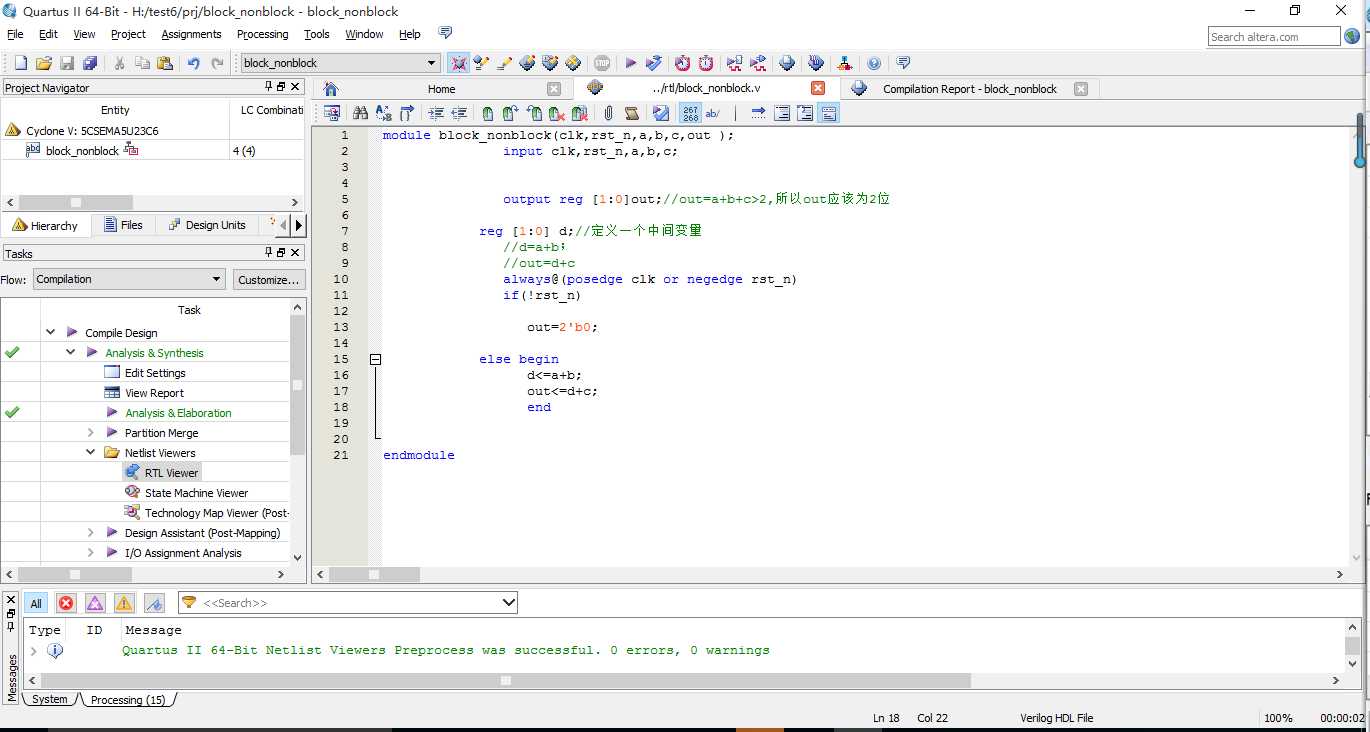This screenshot has height=732, width=1370.
Task: Click the paperclip icon in editor toolbar
Action: pos(608,113)
